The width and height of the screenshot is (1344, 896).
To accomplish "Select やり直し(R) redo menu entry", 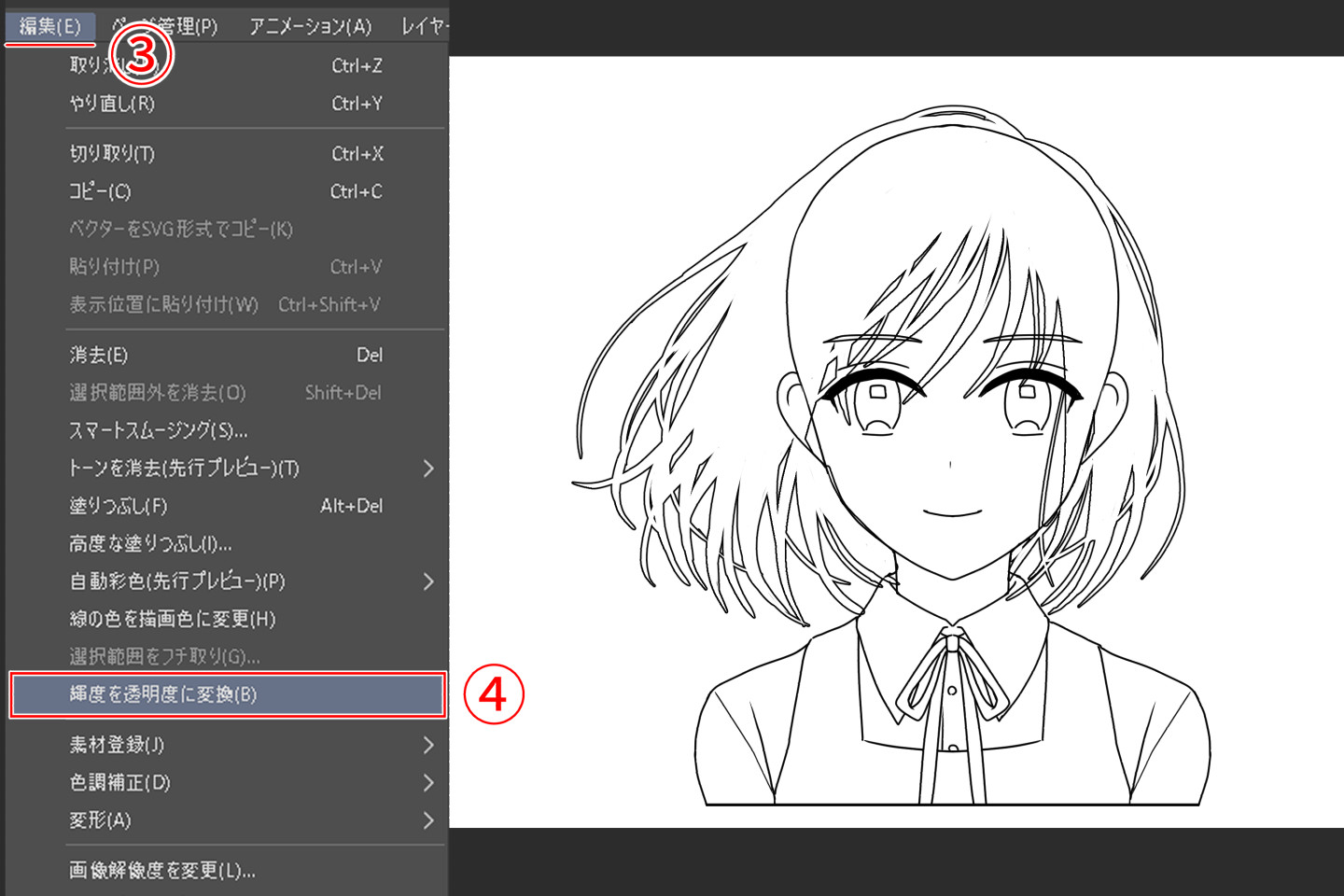I will point(112,104).
